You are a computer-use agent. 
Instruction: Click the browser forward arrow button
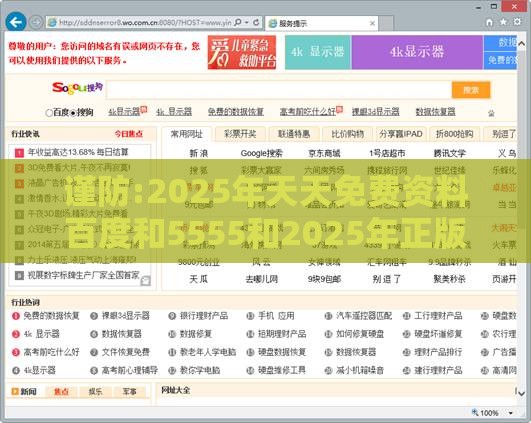(36, 23)
